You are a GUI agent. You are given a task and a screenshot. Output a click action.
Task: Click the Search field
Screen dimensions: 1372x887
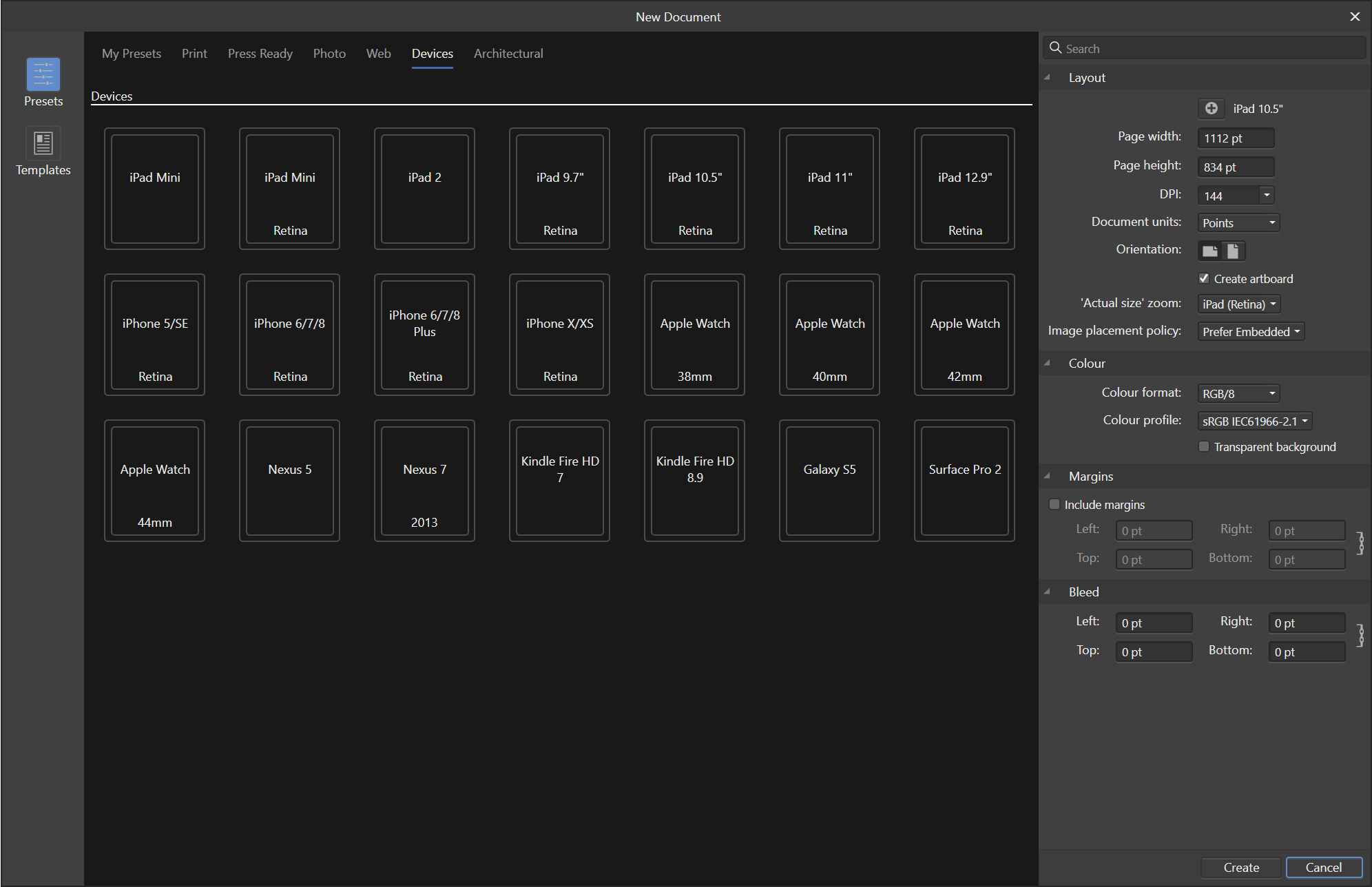(x=1205, y=48)
